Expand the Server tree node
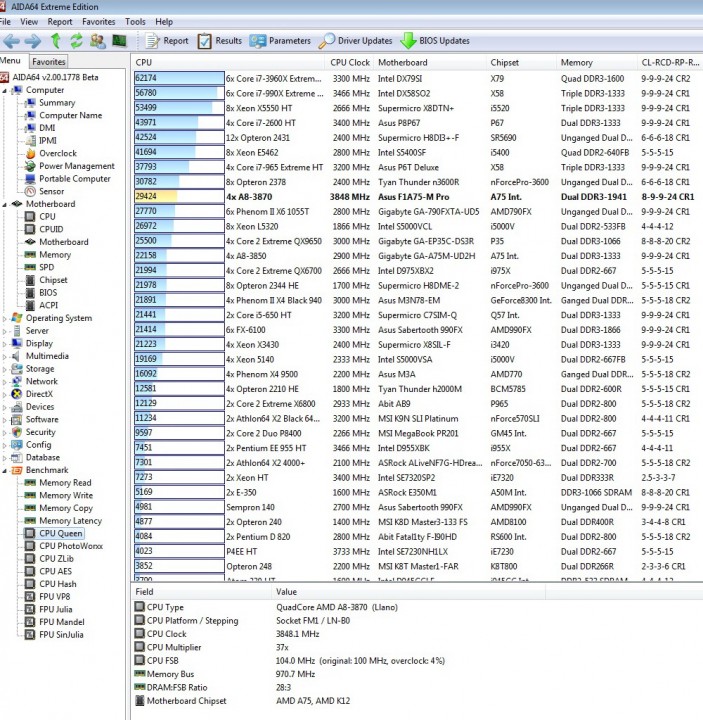 coord(5,331)
